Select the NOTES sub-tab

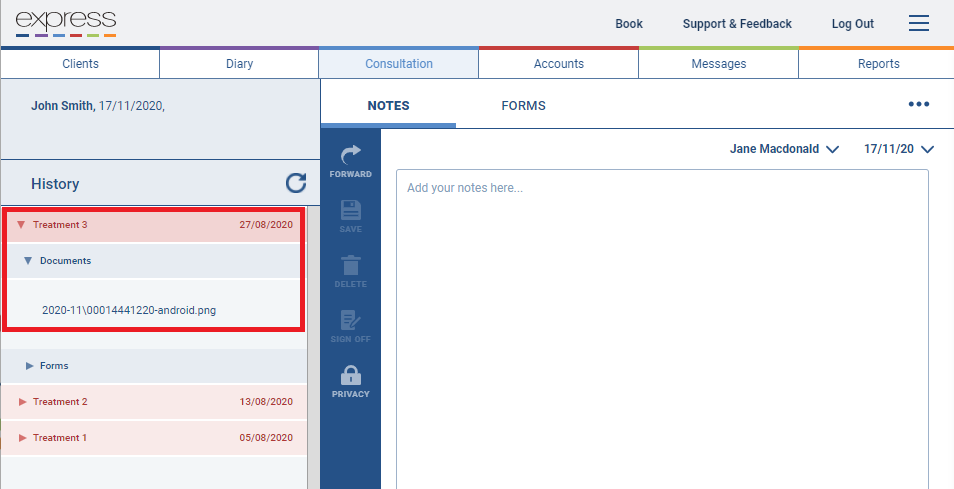(x=388, y=106)
